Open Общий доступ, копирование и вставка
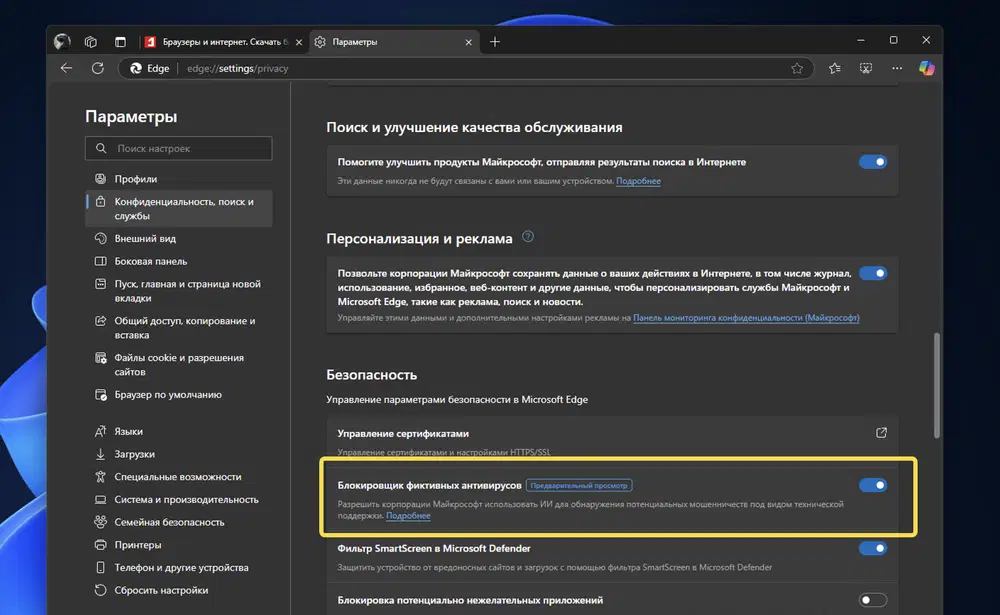 (179, 328)
